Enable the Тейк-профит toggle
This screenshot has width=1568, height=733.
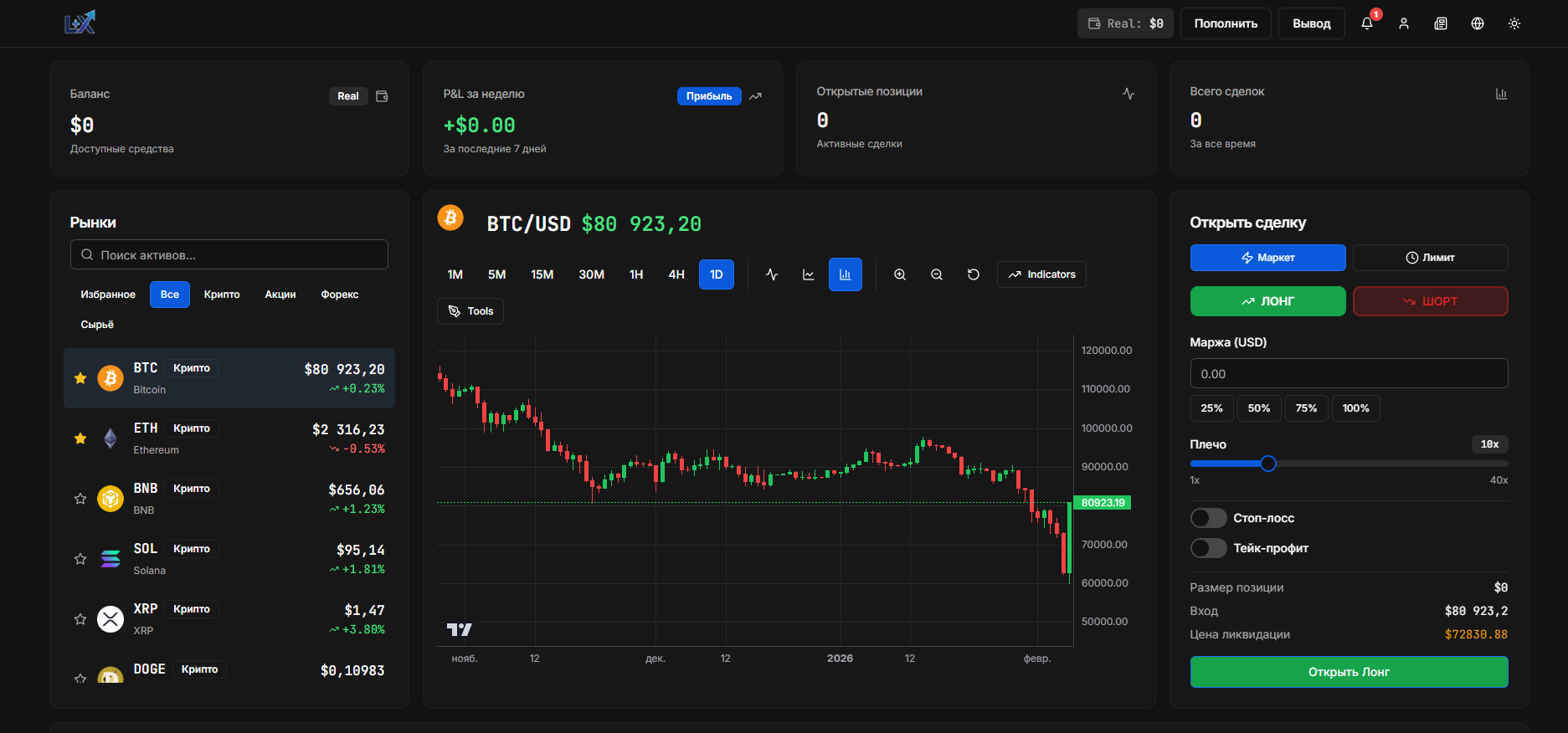(1208, 548)
